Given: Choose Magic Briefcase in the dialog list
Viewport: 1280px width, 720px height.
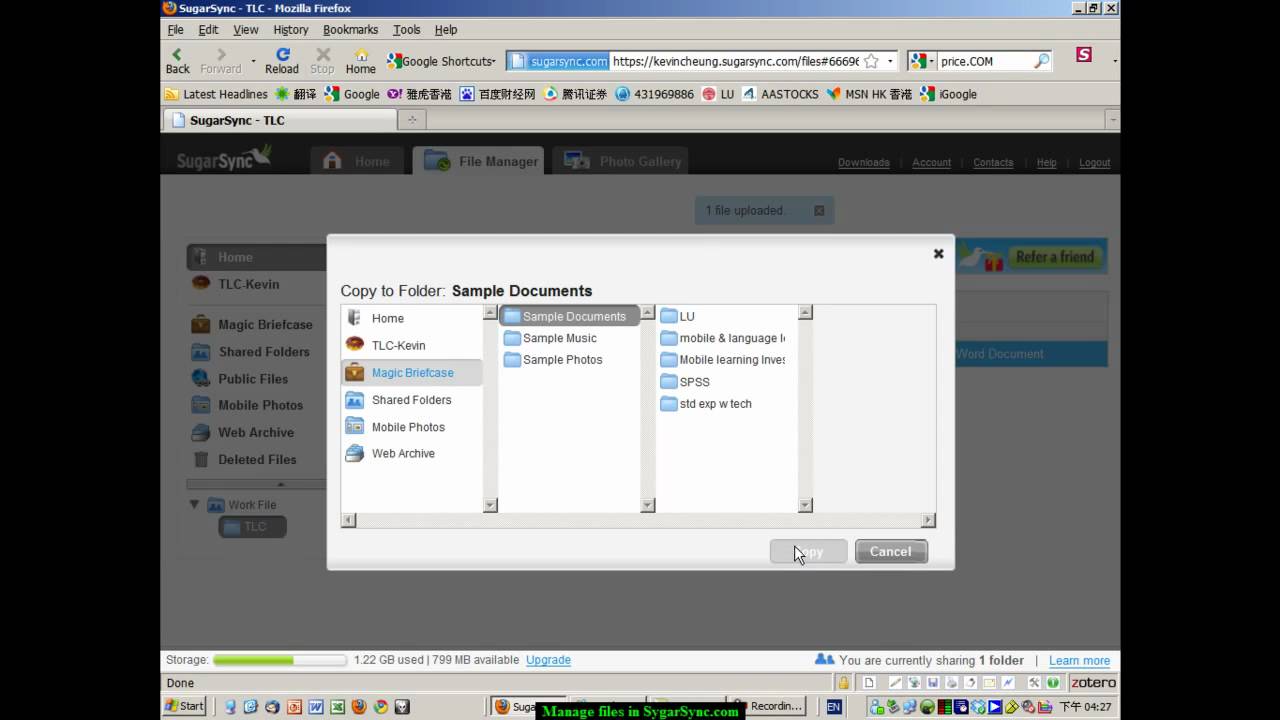Looking at the screenshot, I should coord(412,372).
